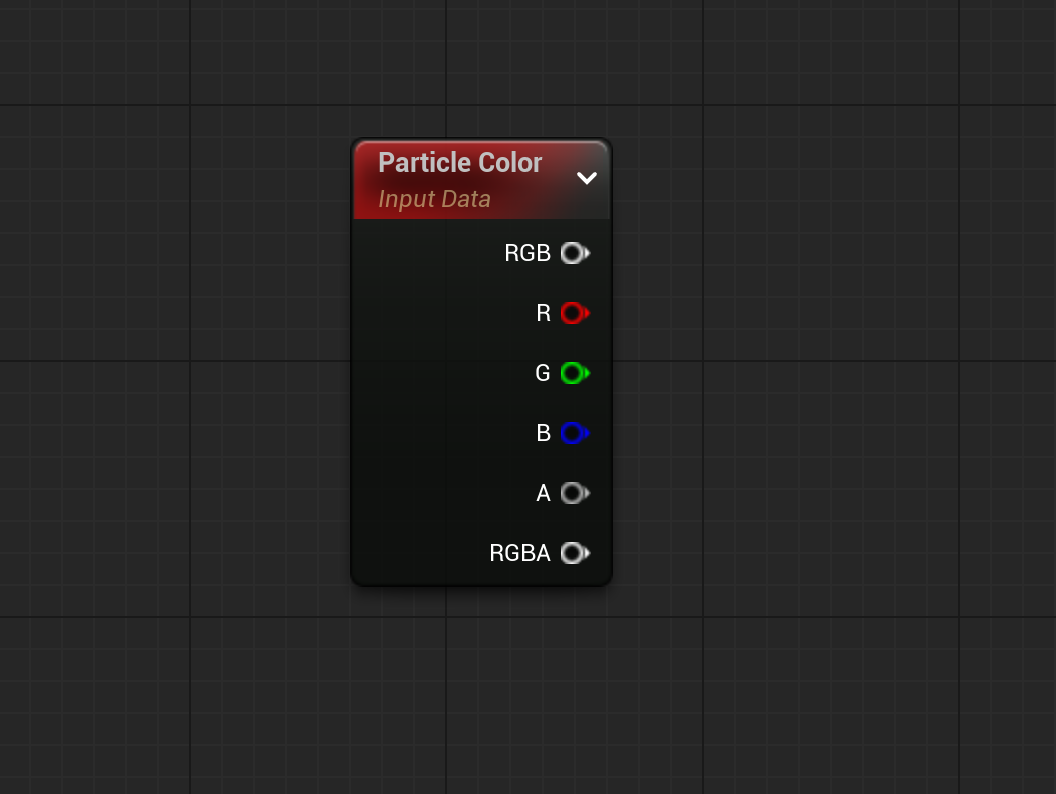The width and height of the screenshot is (1056, 794).
Task: Click the Input Data subtitle text
Action: (x=434, y=199)
